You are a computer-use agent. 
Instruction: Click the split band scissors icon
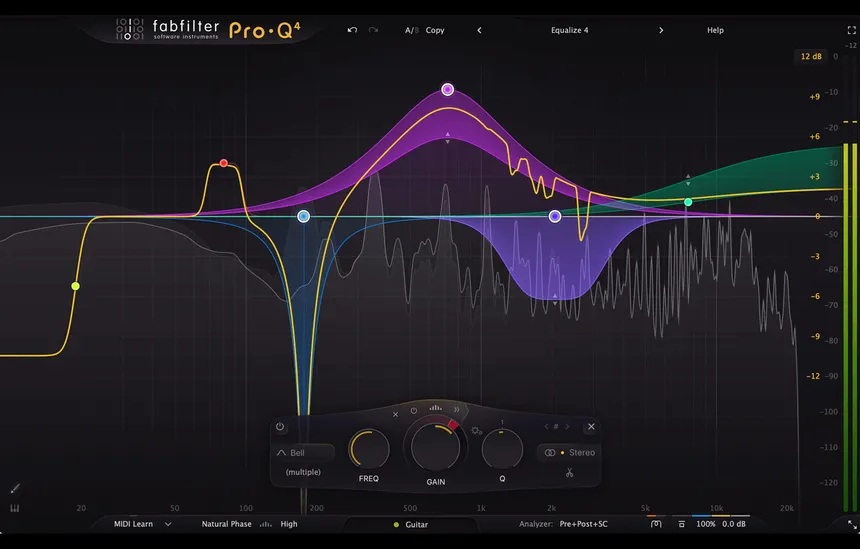tap(569, 473)
